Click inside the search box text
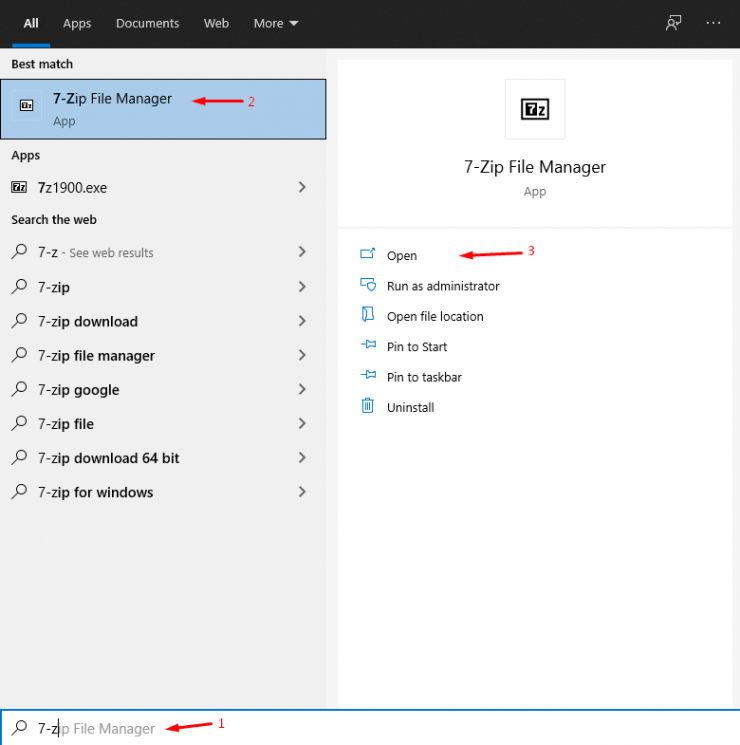 (96, 728)
